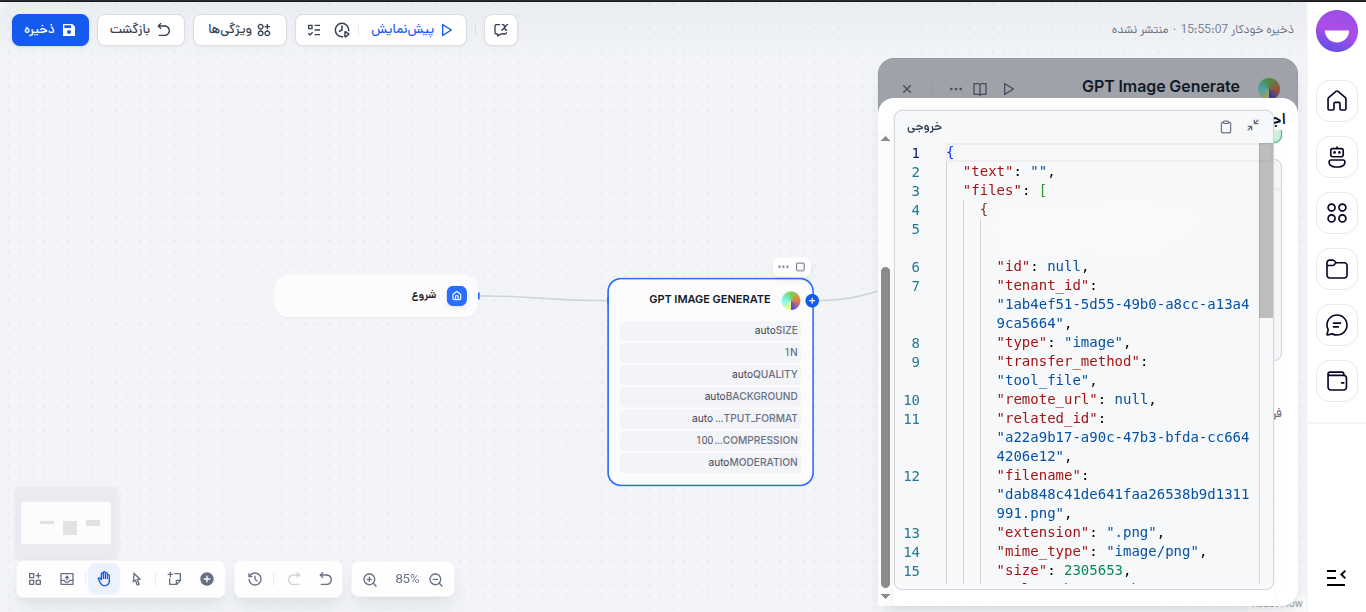Click the blue plus on the GPT IMAGE GENERATE node
1366x612 pixels.
[812, 300]
